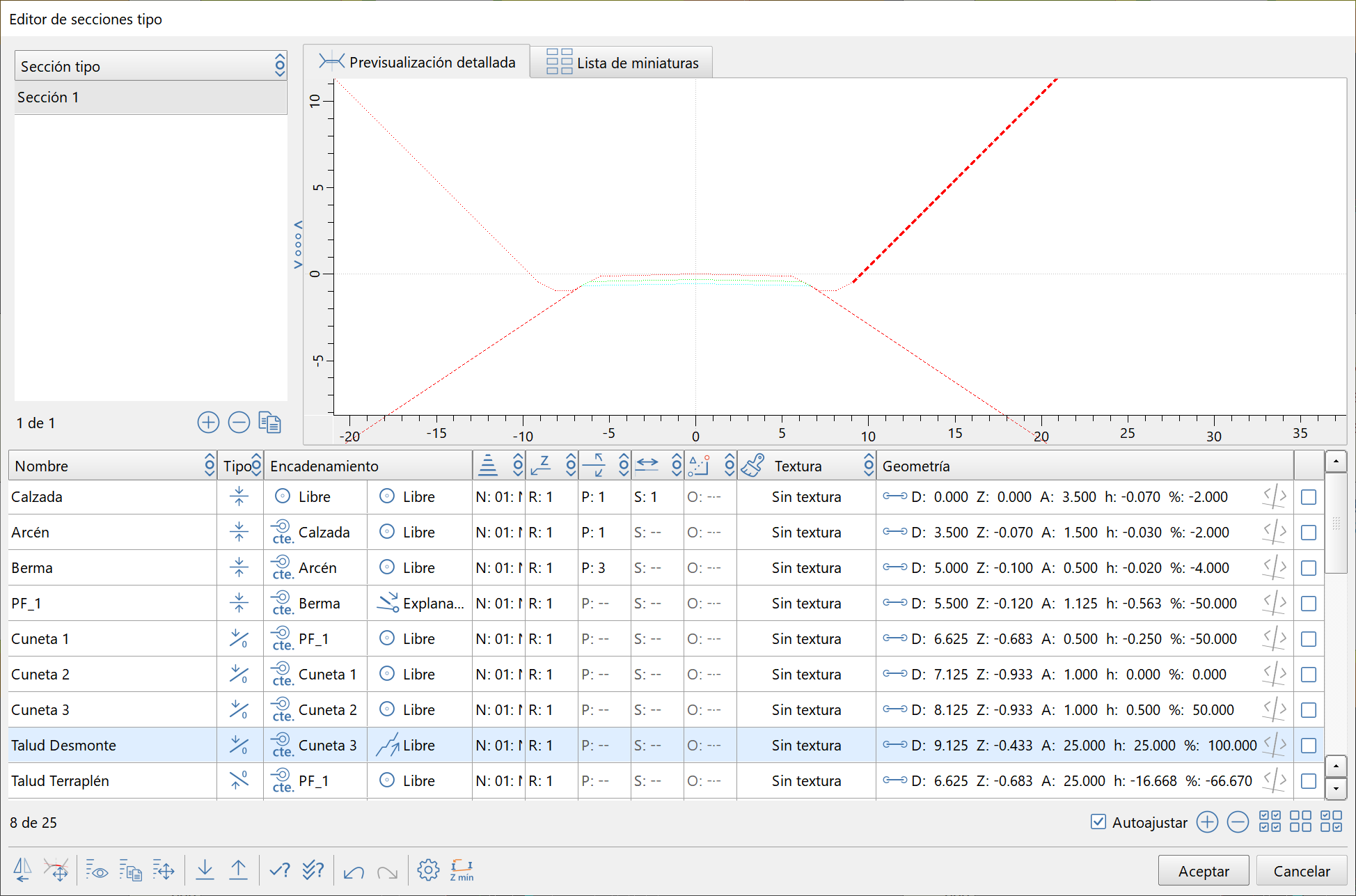
Task: Click the single check validation icon
Action: click(x=279, y=870)
